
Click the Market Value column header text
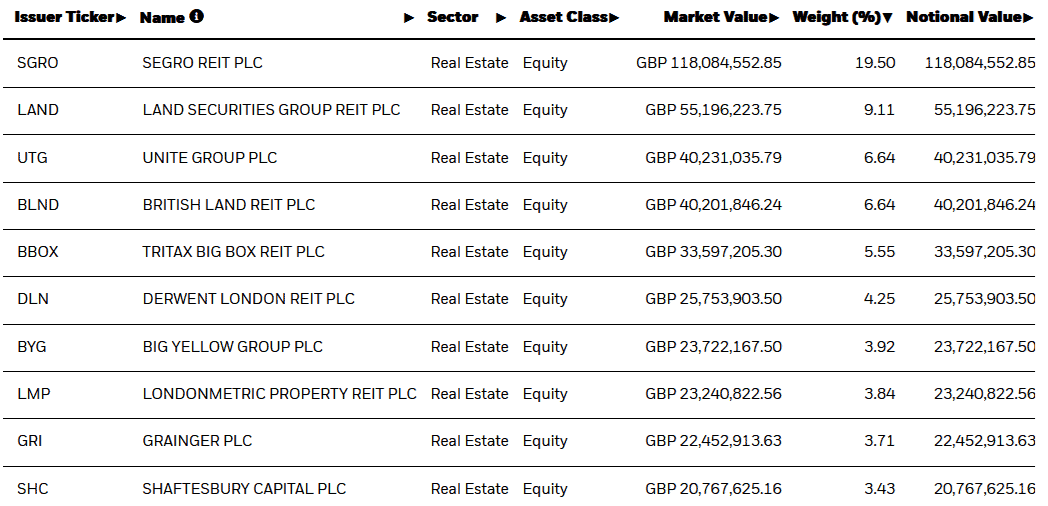(x=715, y=18)
